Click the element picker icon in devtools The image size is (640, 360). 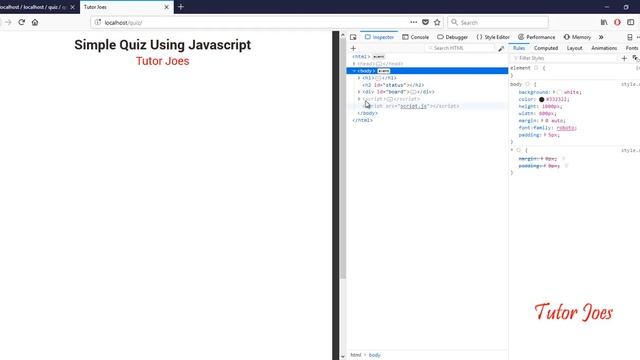pos(353,37)
